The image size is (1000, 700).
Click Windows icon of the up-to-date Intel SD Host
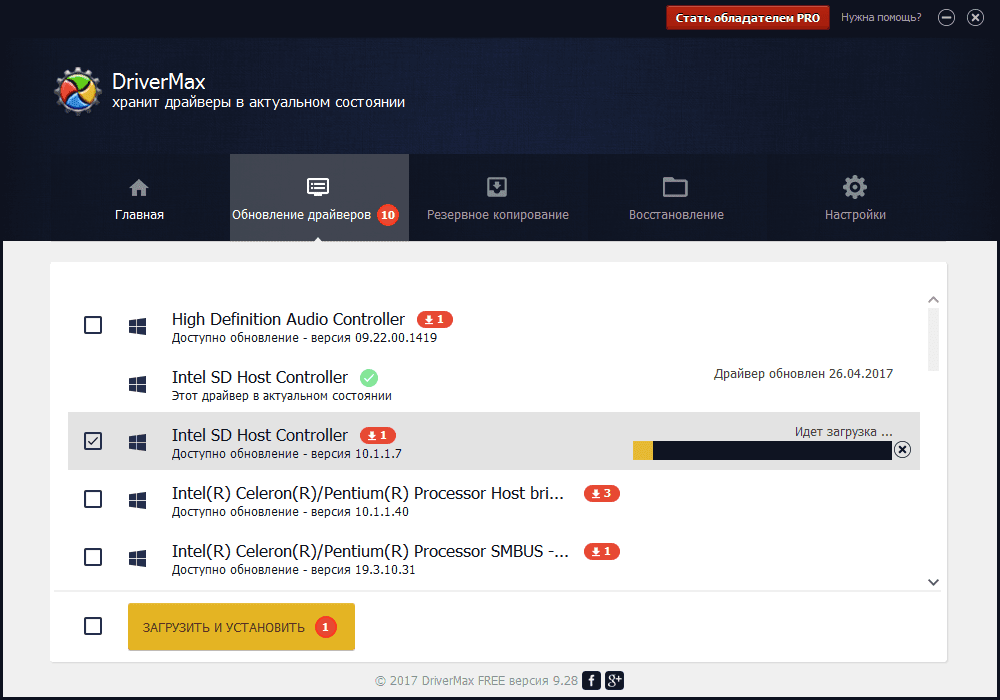coord(137,384)
